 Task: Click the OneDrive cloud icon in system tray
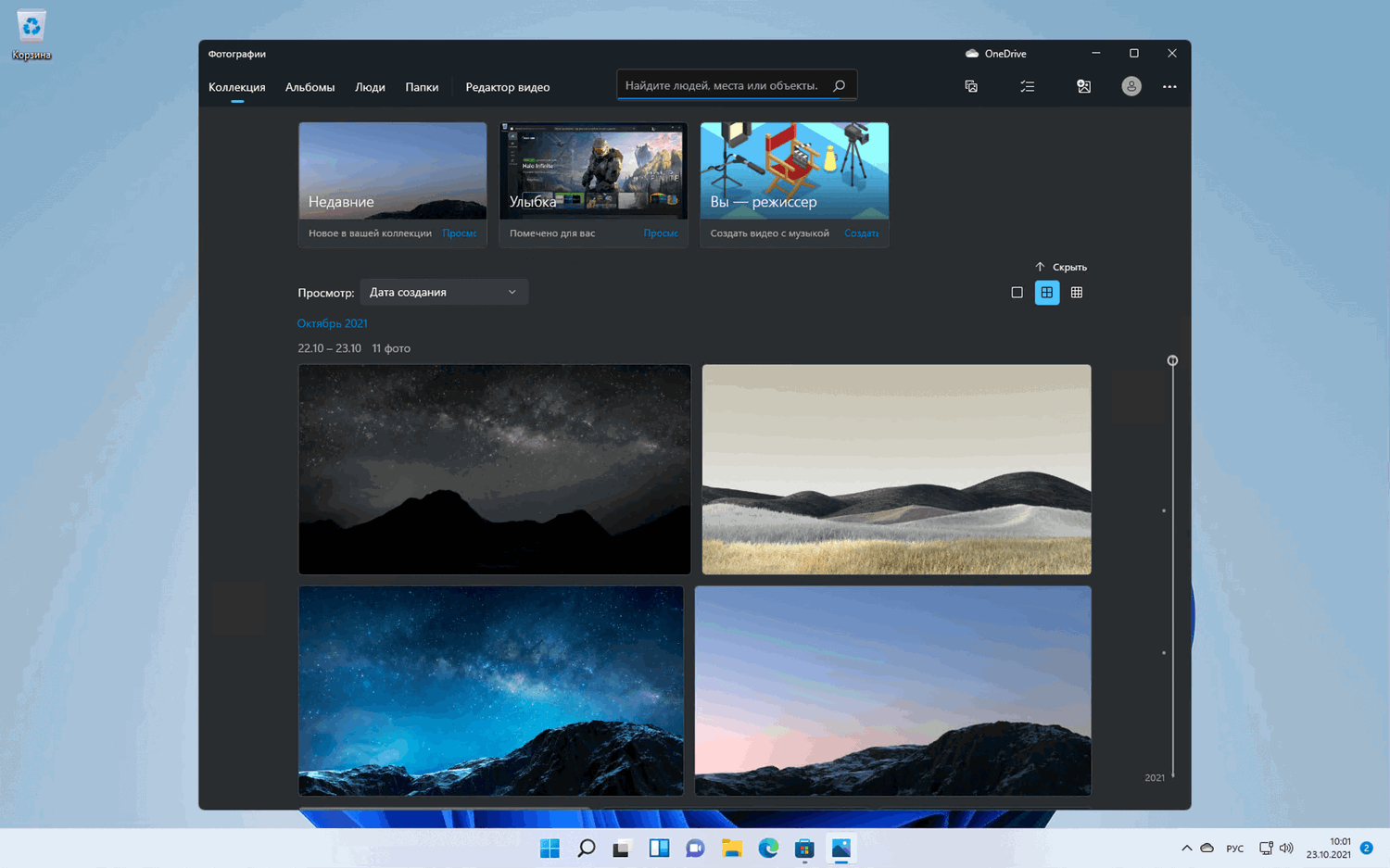click(1207, 849)
